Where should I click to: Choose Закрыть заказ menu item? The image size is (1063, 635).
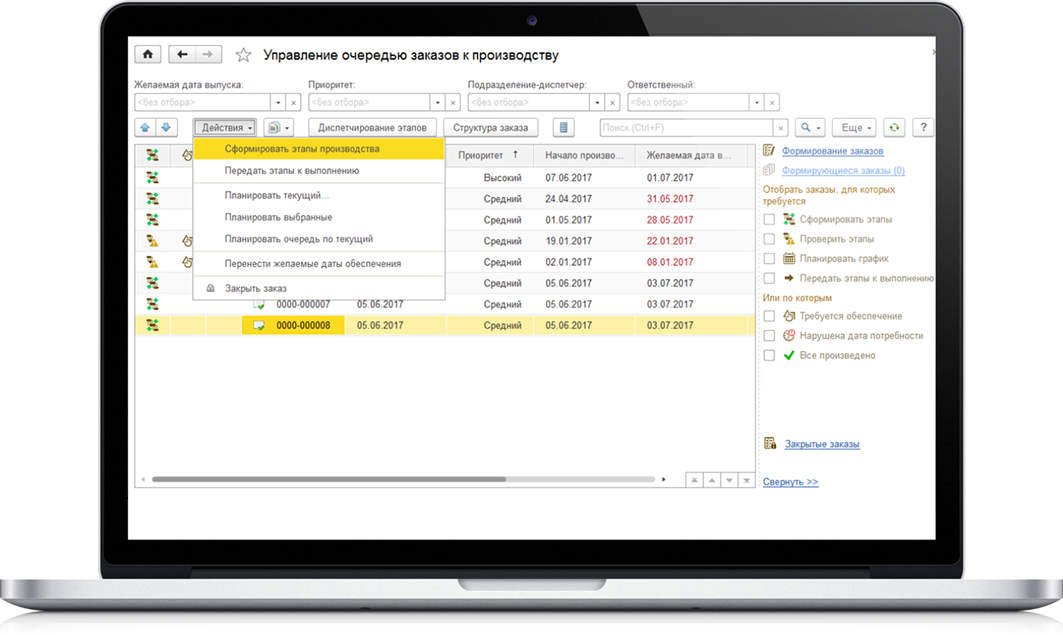click(x=319, y=288)
